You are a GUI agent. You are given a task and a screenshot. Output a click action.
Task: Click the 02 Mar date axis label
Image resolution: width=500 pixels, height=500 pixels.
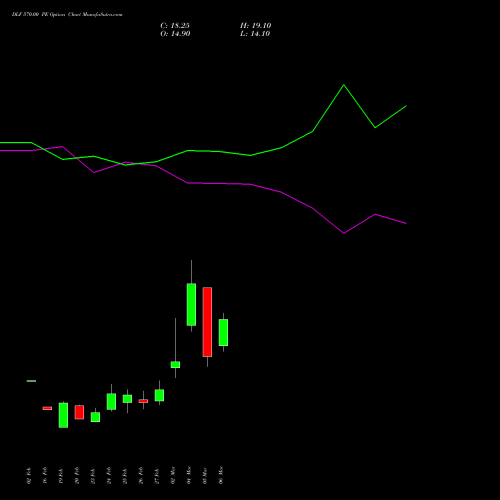click(173, 475)
